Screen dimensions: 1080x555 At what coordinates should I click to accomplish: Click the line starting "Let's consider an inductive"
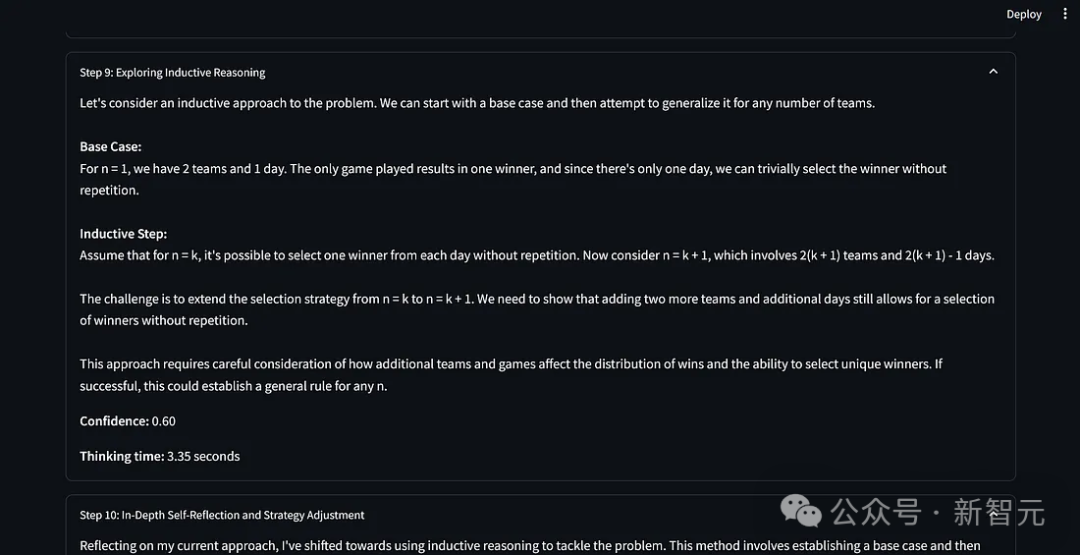pos(477,103)
